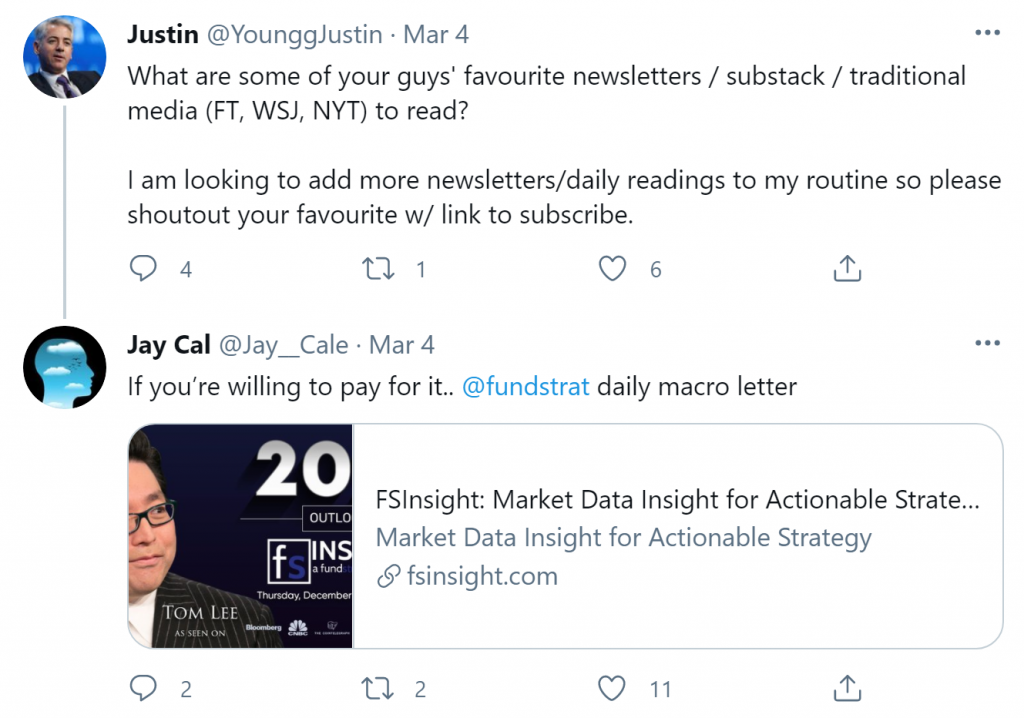Screen dimensions: 1024x718
Task: Open the @fundstrat profile link
Action: pos(524,385)
